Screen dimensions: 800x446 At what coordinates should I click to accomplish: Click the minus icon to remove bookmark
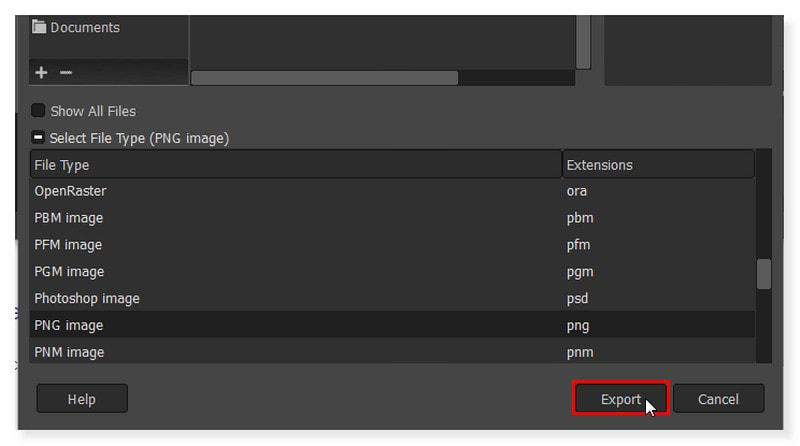(66, 72)
